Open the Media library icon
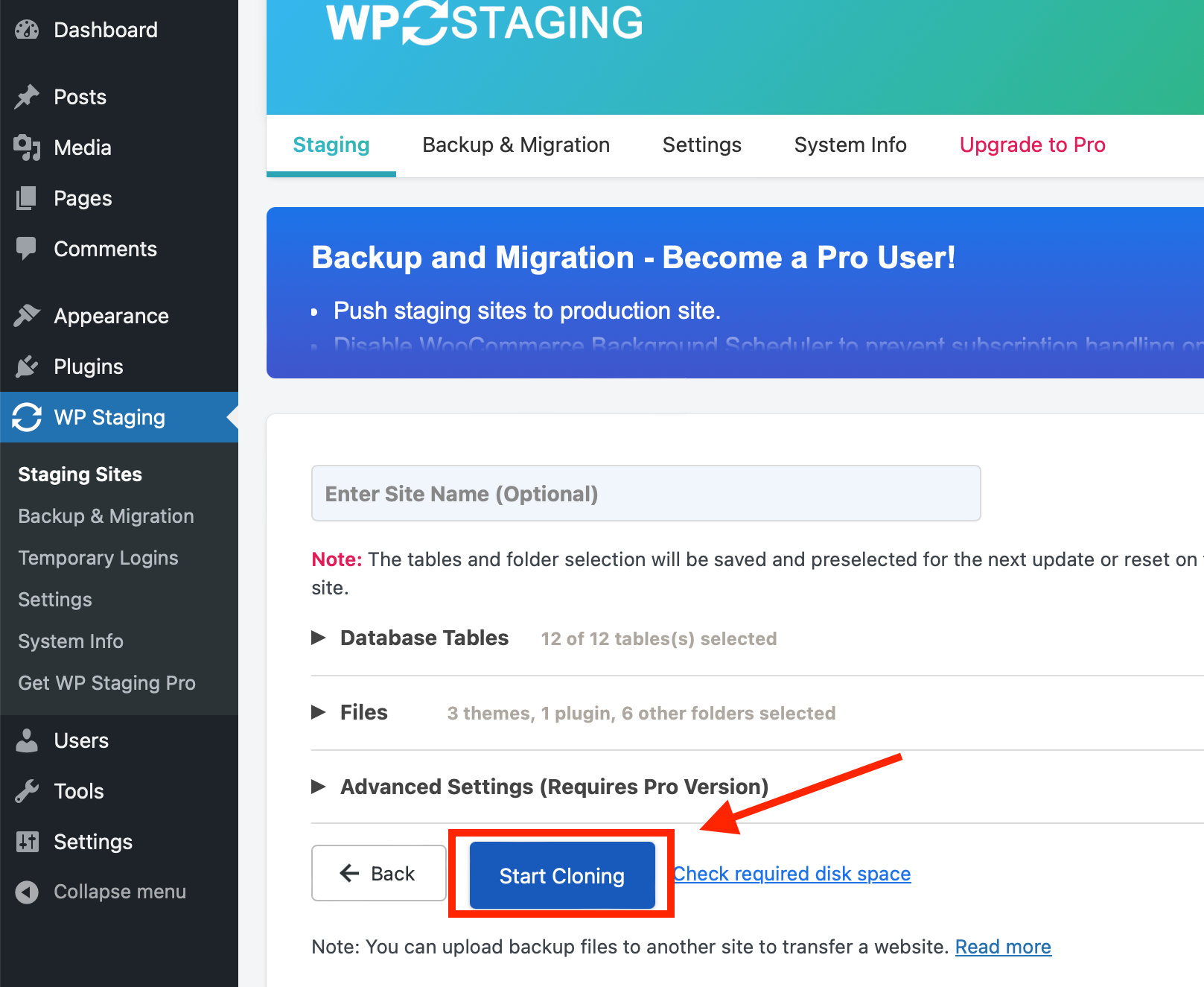This screenshot has height=987, width=1204. click(27, 147)
